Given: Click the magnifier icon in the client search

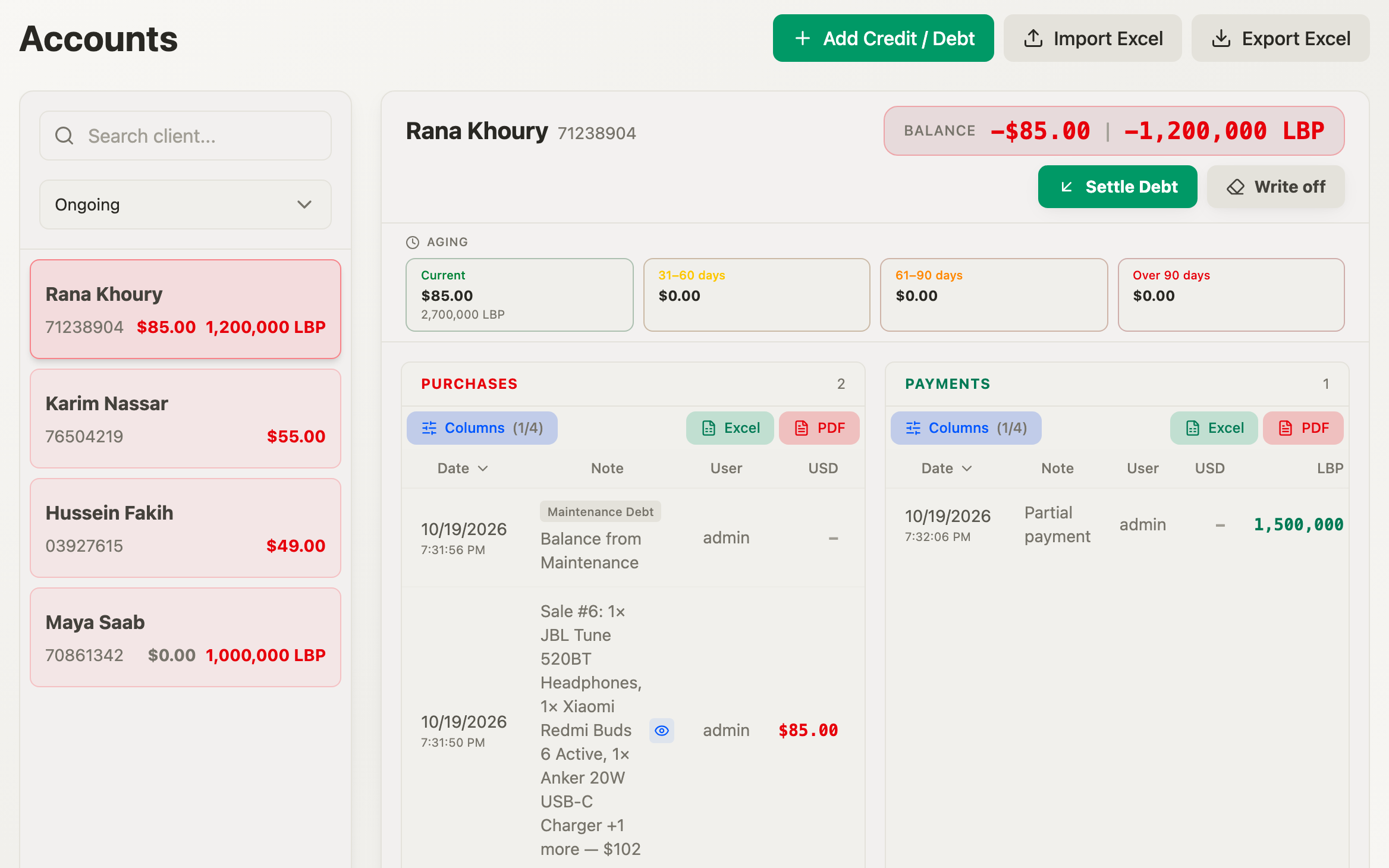Looking at the screenshot, I should 64,136.
